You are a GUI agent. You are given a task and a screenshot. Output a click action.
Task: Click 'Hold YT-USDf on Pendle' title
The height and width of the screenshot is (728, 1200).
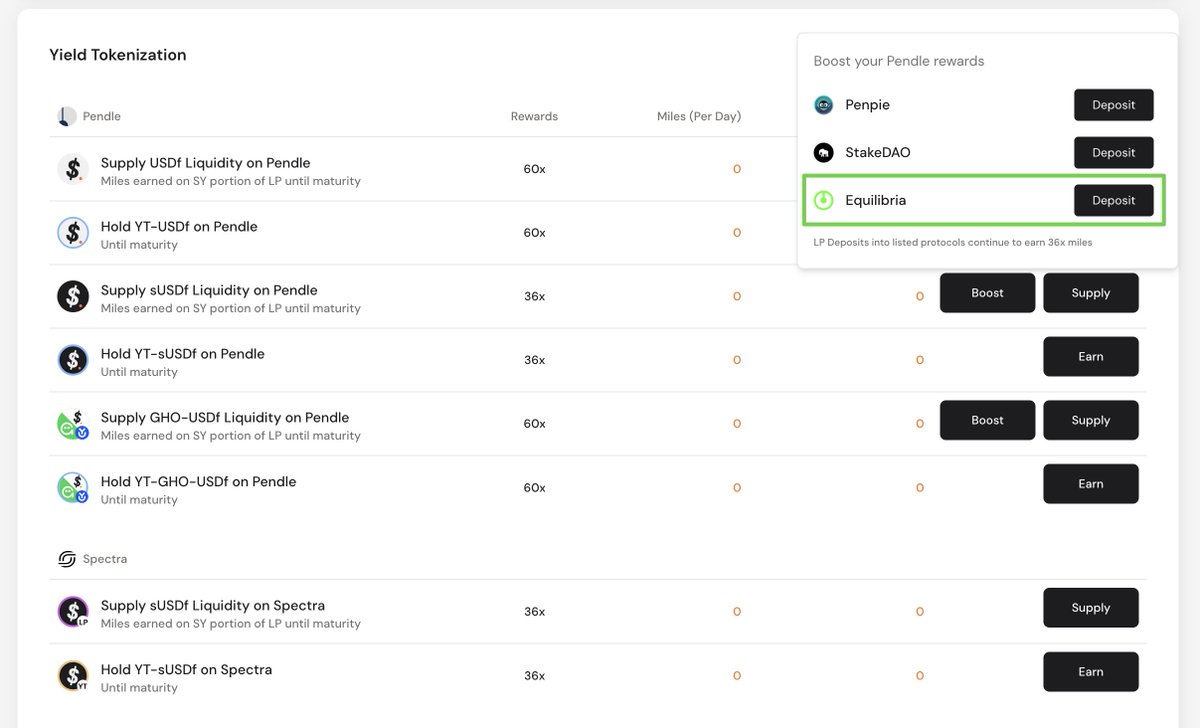tap(179, 227)
